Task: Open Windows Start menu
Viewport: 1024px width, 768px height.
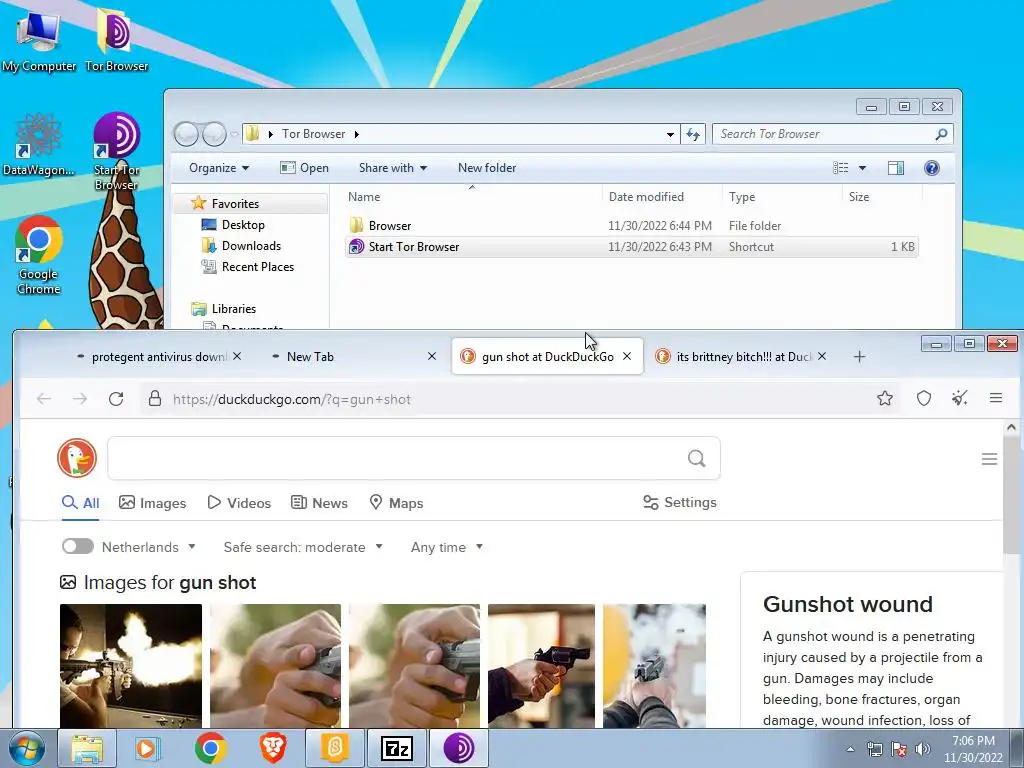Action: [27, 748]
